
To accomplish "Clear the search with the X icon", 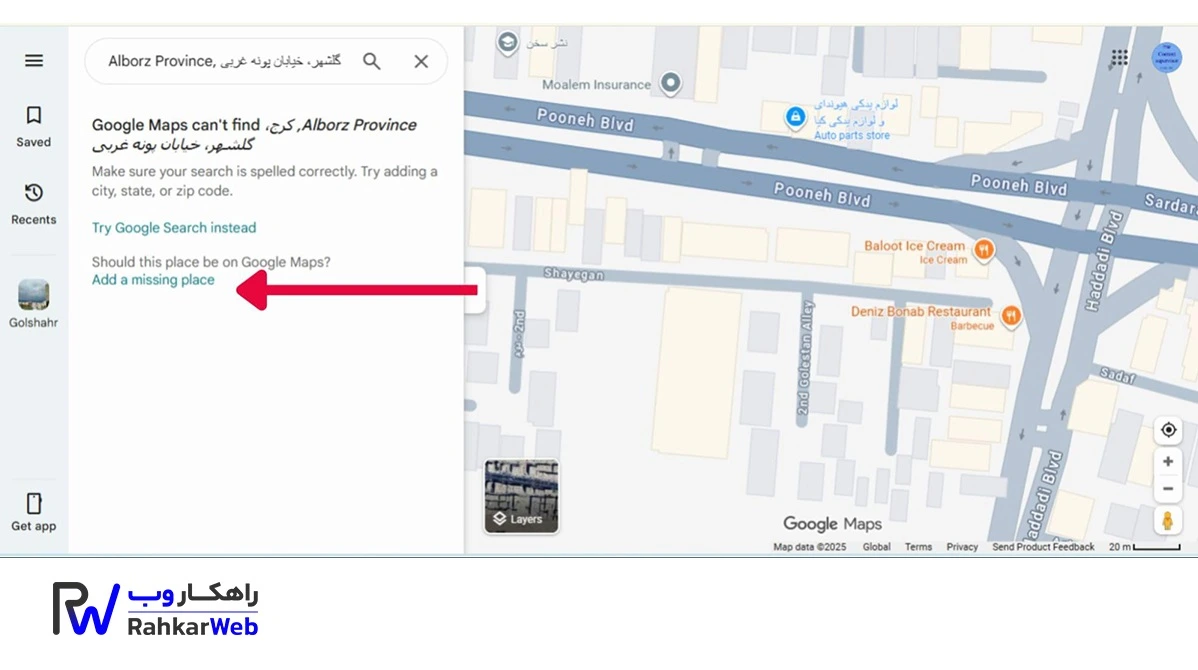I will pyautogui.click(x=421, y=61).
